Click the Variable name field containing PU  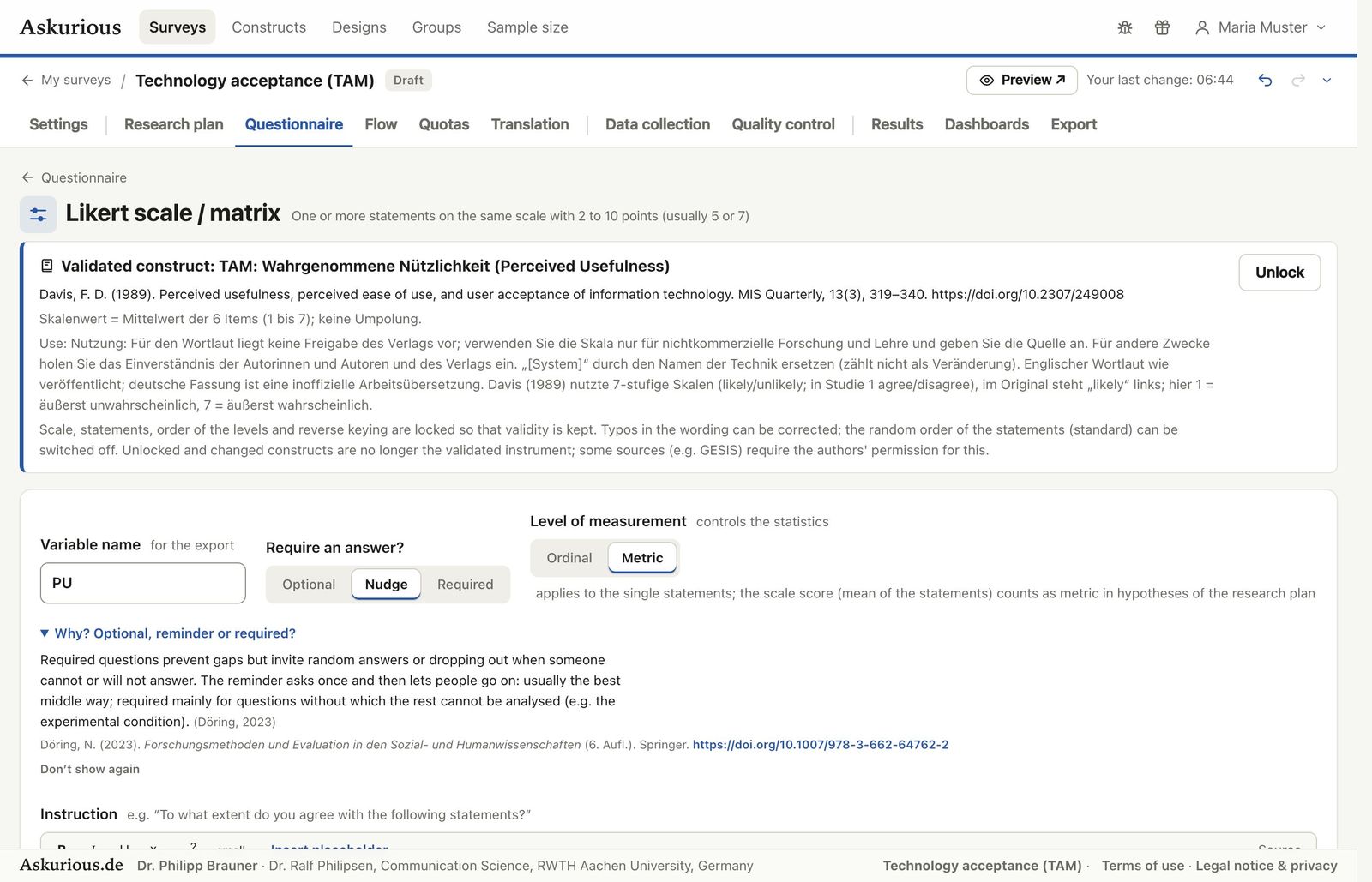(x=143, y=583)
